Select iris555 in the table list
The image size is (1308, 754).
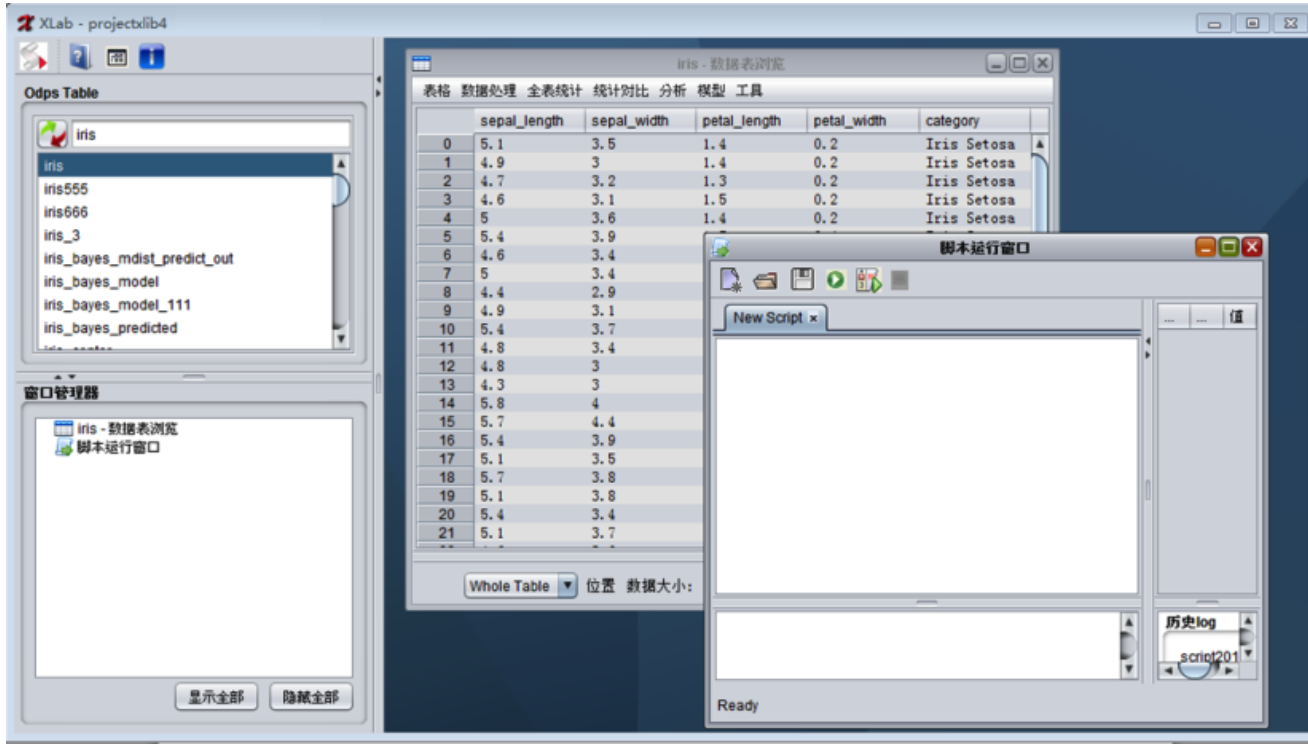pyautogui.click(x=184, y=189)
